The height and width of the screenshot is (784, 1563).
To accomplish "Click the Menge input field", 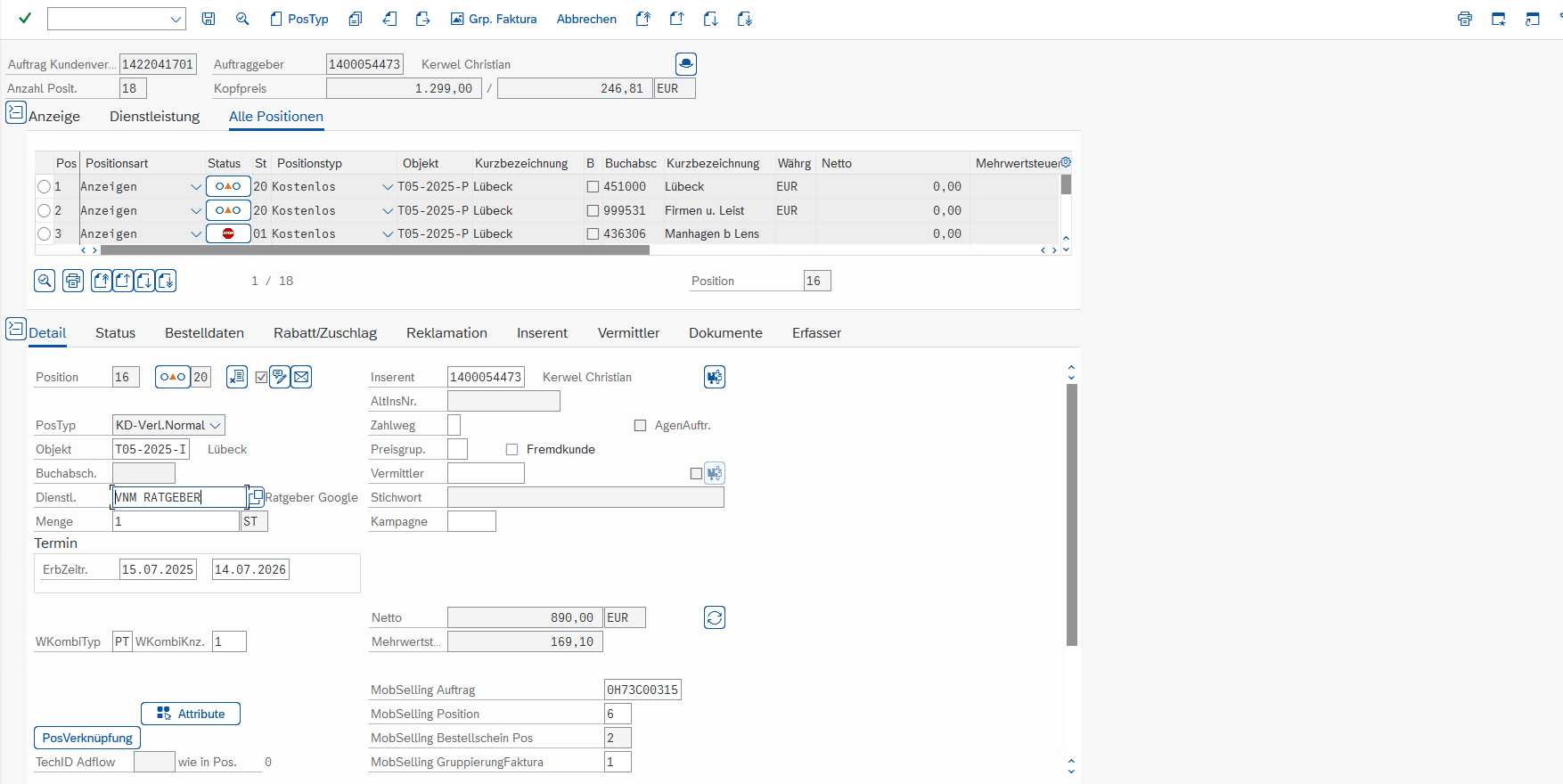I will point(176,521).
